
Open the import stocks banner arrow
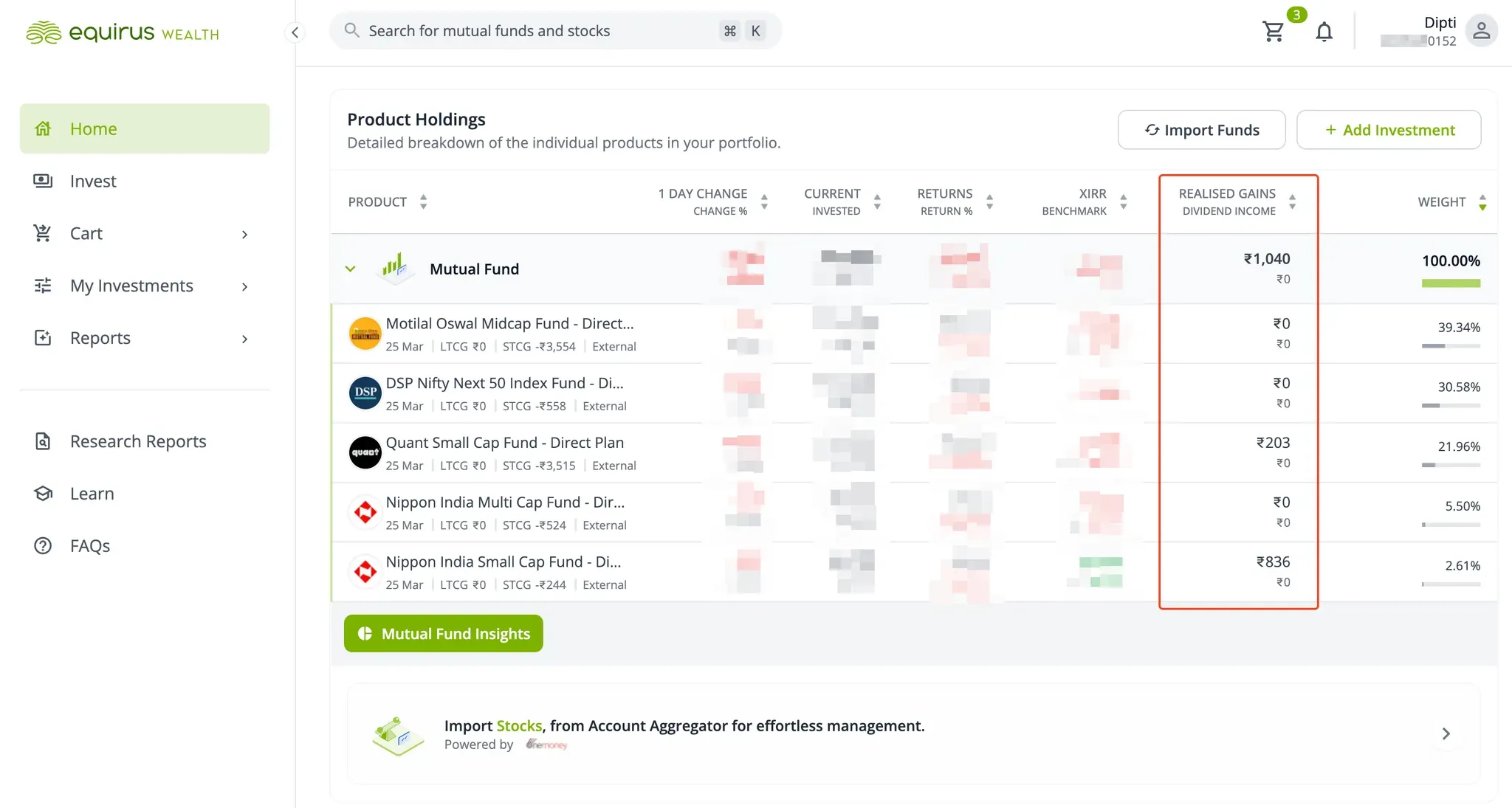[1446, 733]
